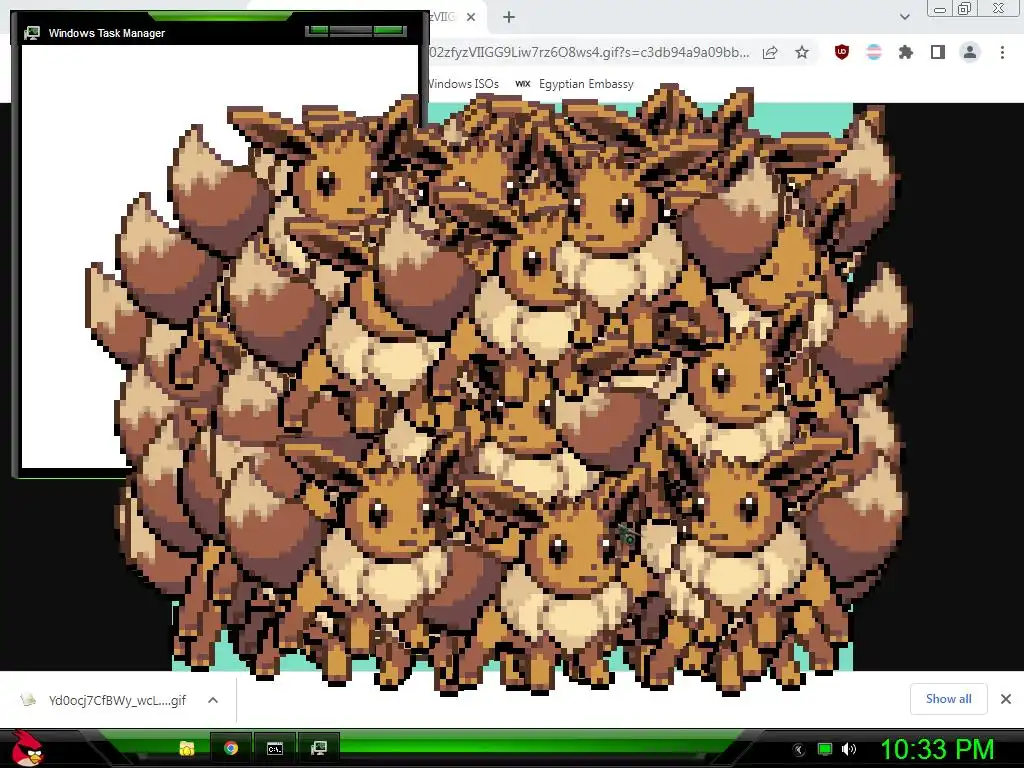Open the file explorer folder taskbar icon
The image size is (1024, 768).
(x=187, y=748)
